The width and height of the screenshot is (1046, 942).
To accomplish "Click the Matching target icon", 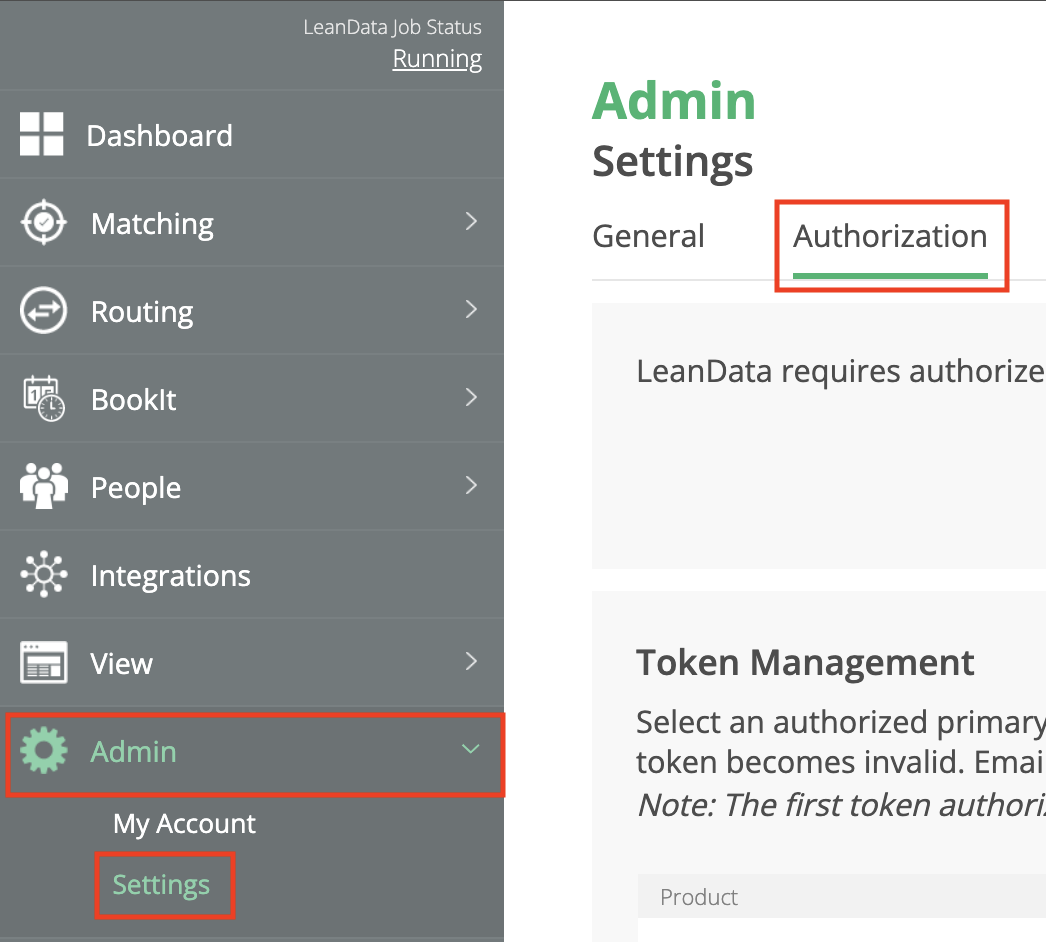I will 43,222.
